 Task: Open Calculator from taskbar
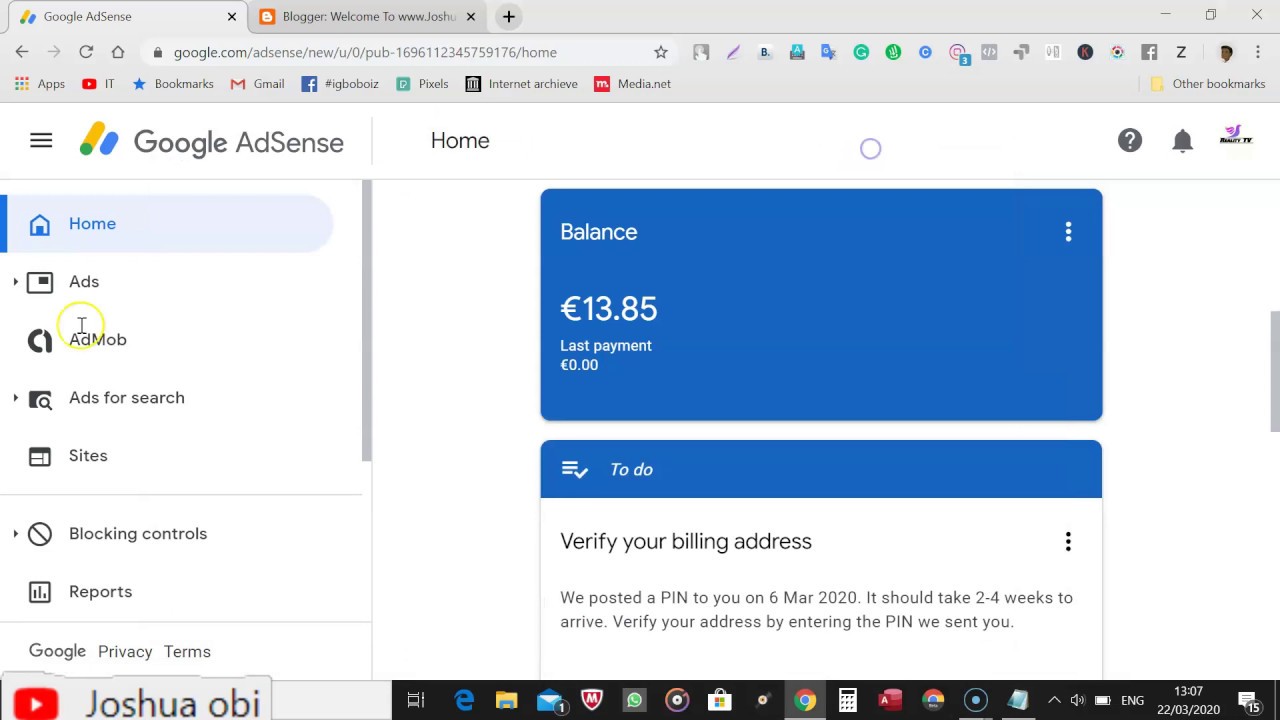(847, 700)
